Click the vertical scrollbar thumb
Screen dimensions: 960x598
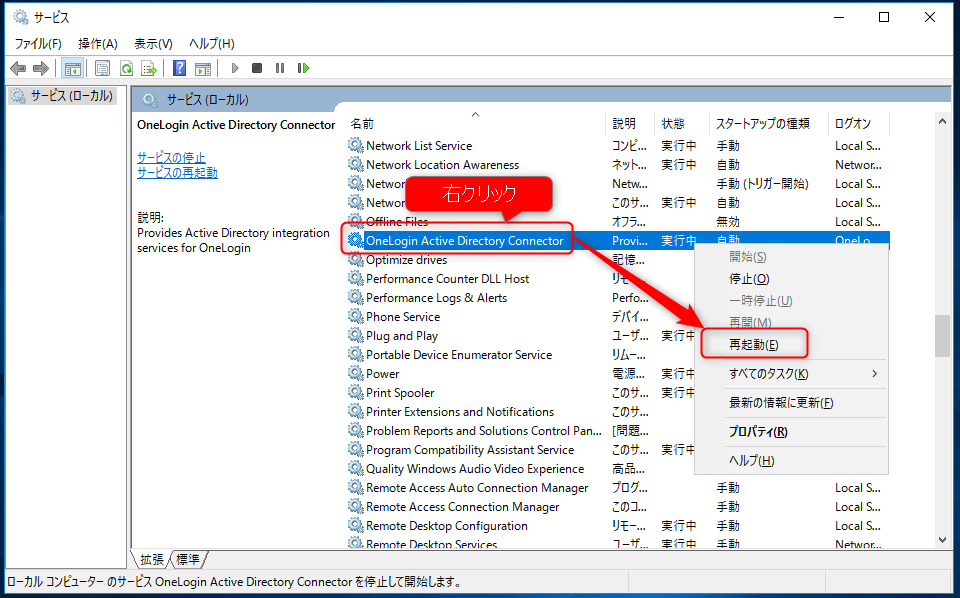pos(942,335)
